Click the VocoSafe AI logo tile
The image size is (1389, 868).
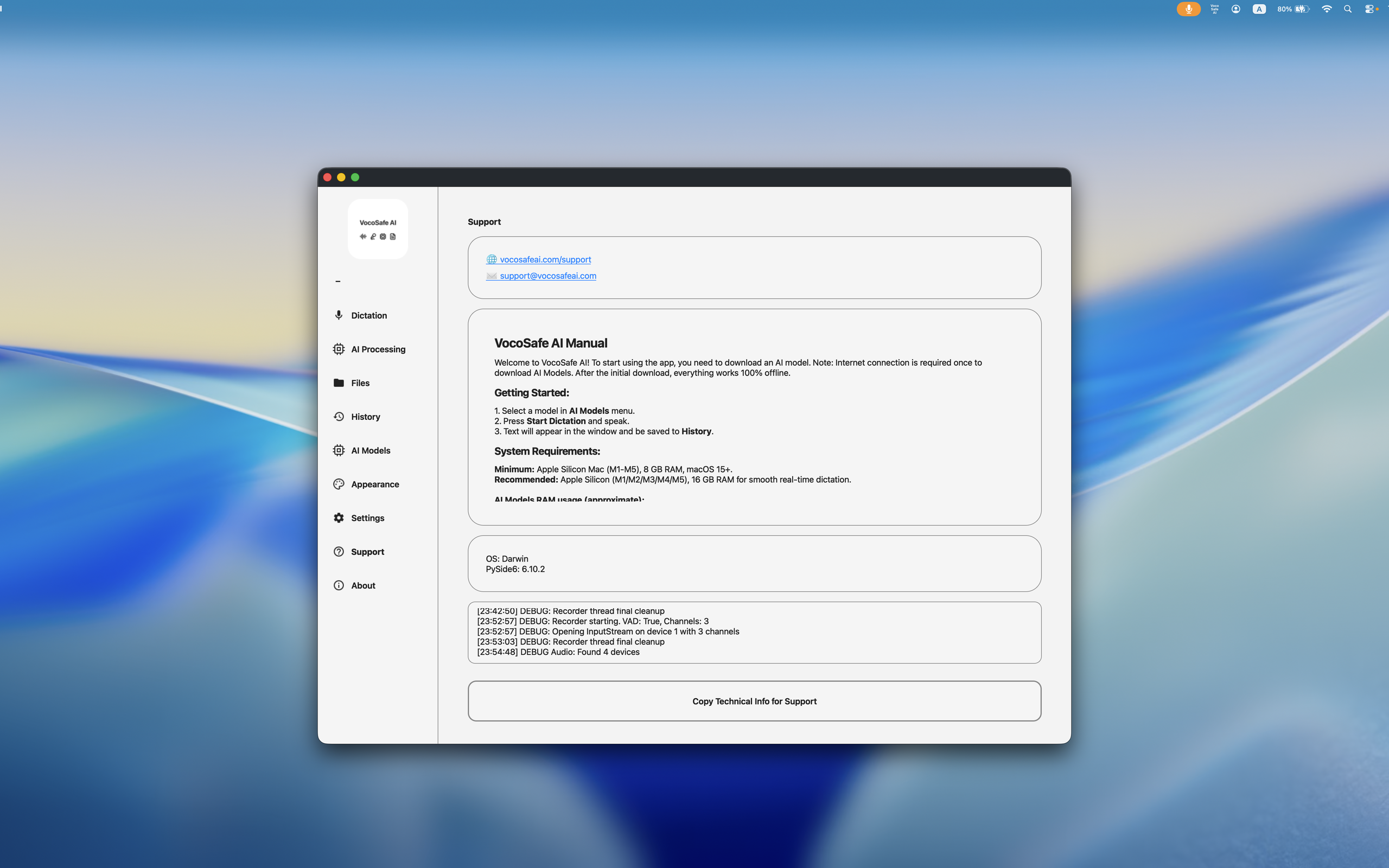pos(378,229)
